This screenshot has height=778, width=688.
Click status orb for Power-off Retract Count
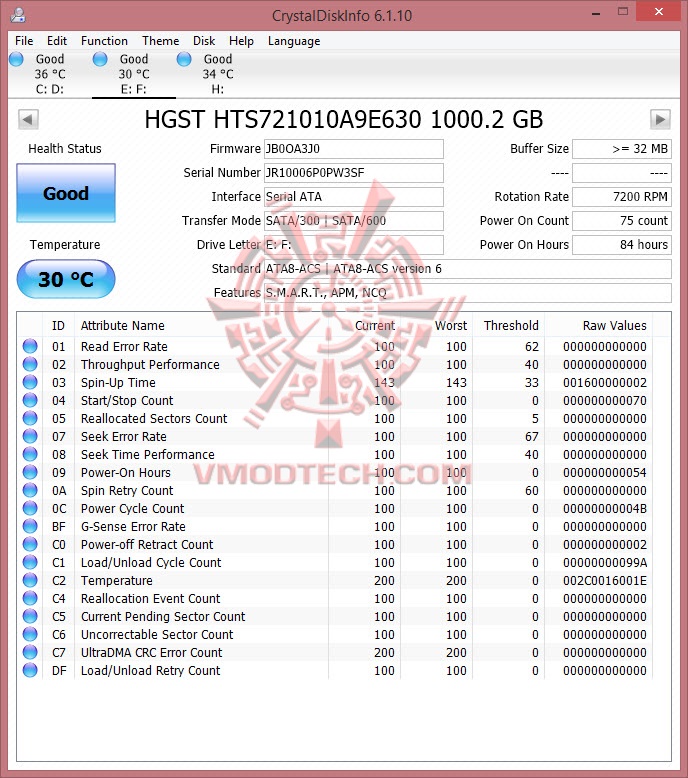[30, 544]
